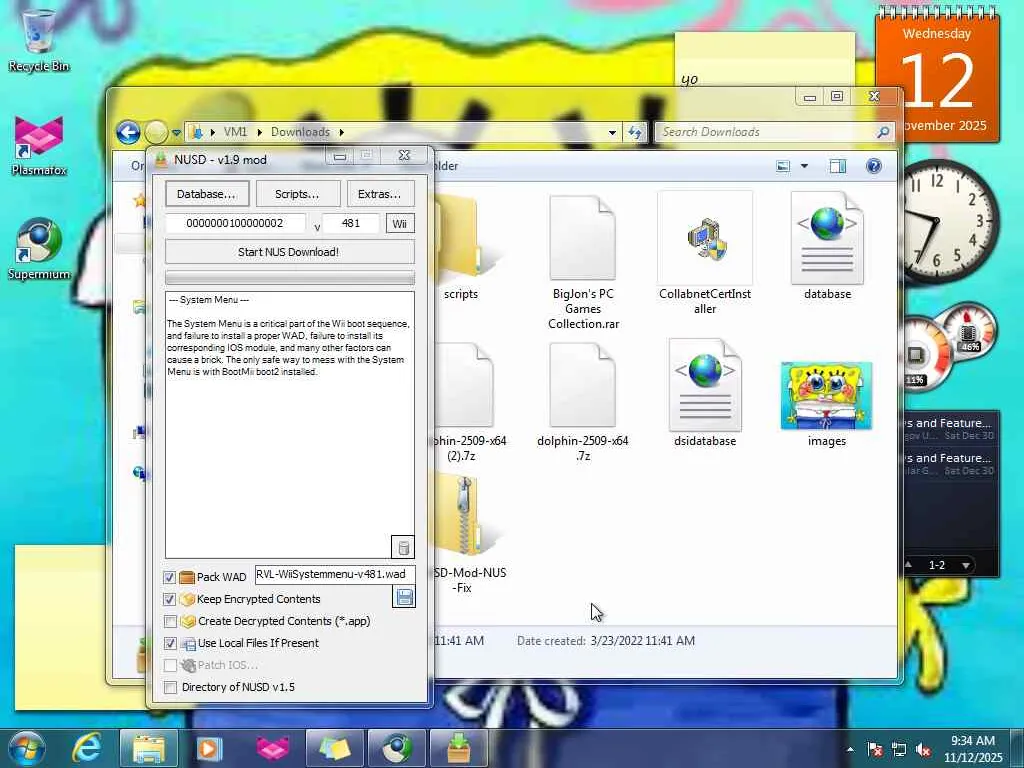Click the clear log trash icon in NUSD

tap(403, 547)
